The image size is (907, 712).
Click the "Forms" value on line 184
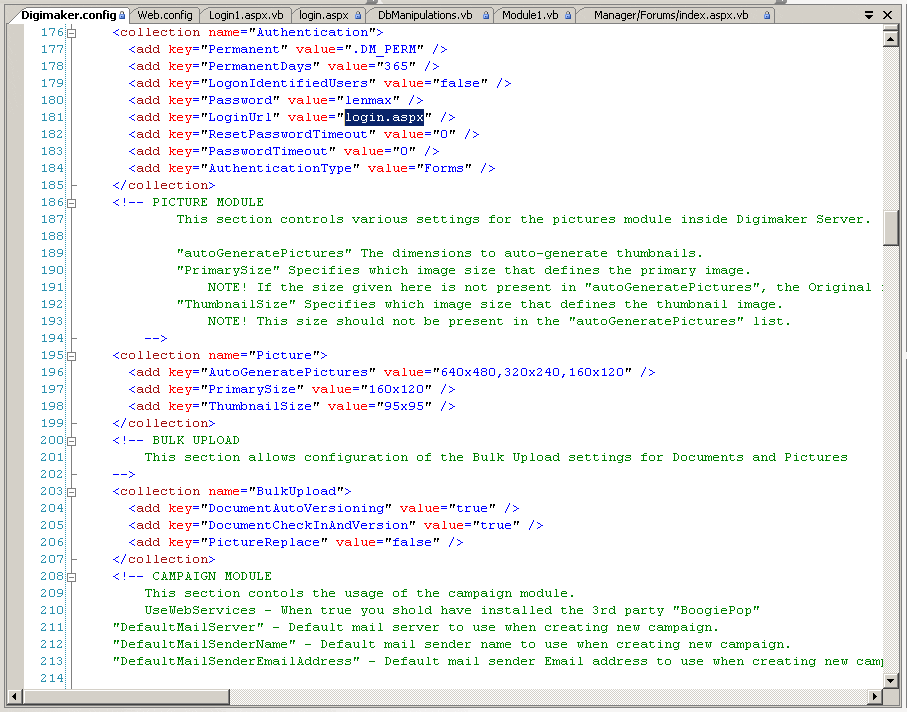coord(444,168)
